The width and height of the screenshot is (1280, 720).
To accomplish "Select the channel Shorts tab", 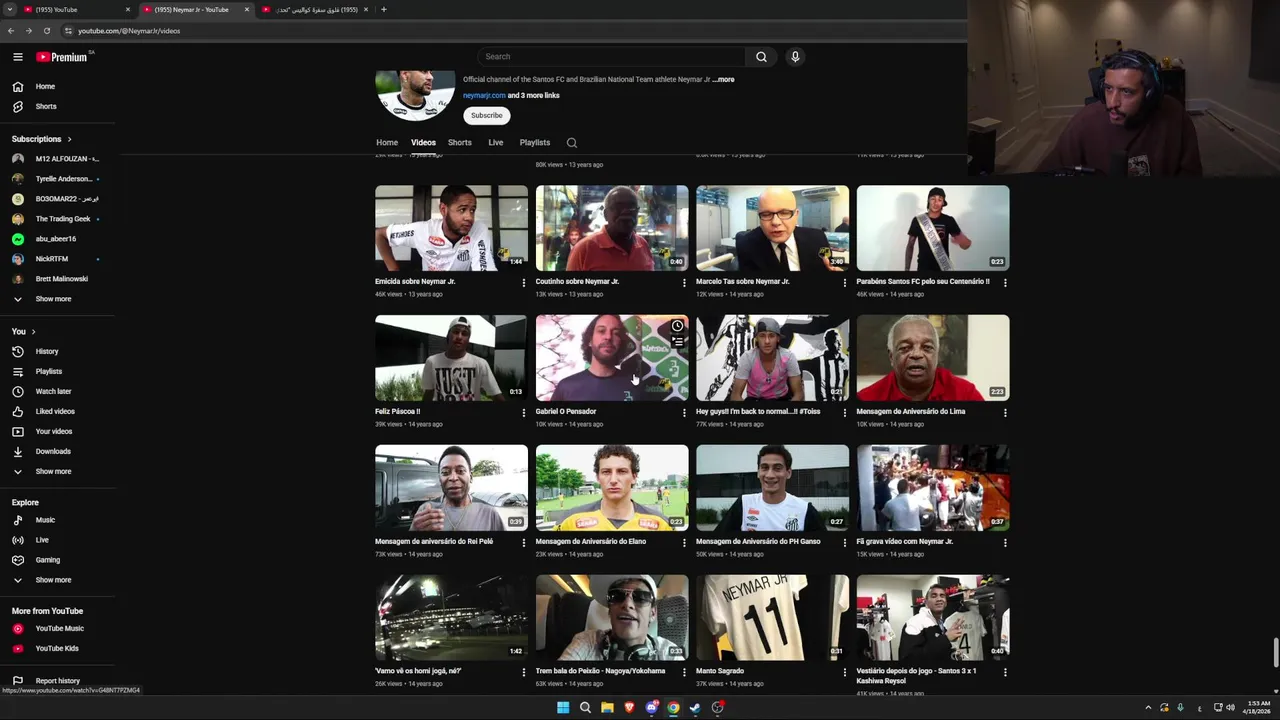I will (x=460, y=143).
